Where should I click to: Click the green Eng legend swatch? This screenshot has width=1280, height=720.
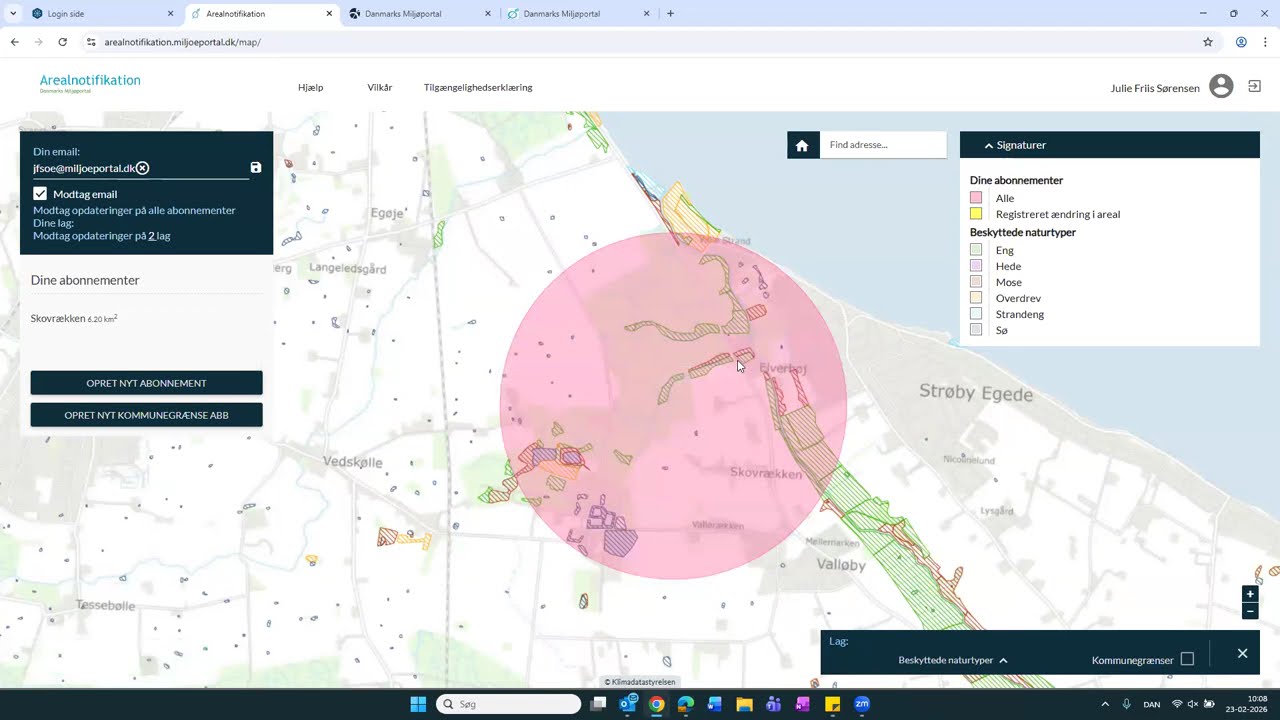[976, 250]
